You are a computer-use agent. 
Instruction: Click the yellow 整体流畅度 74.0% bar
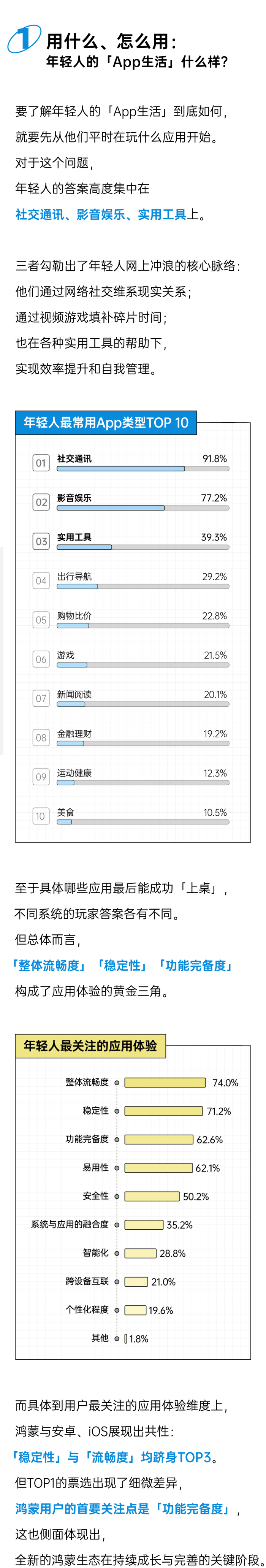tap(165, 1083)
